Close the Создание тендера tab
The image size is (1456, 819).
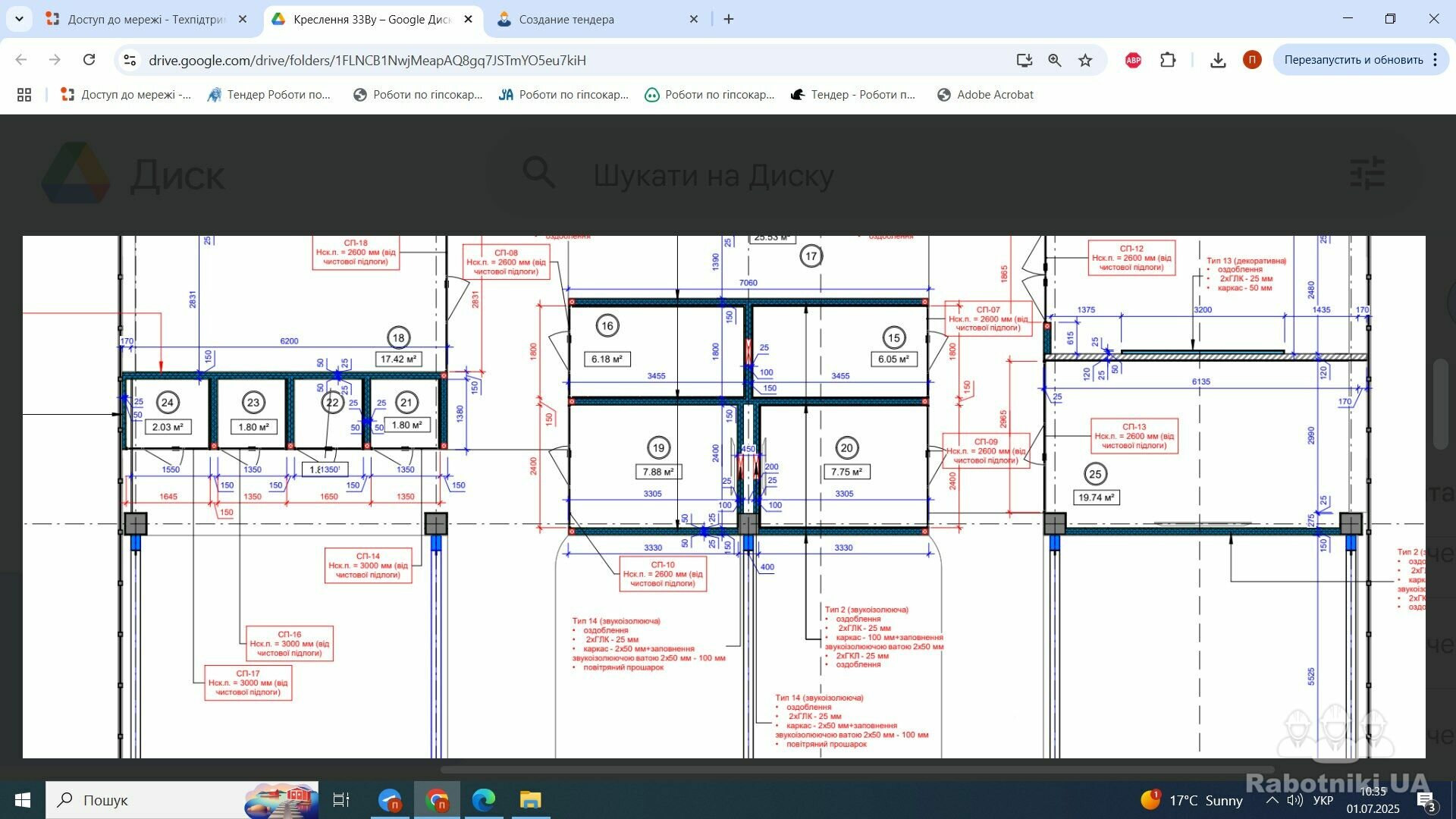click(693, 19)
